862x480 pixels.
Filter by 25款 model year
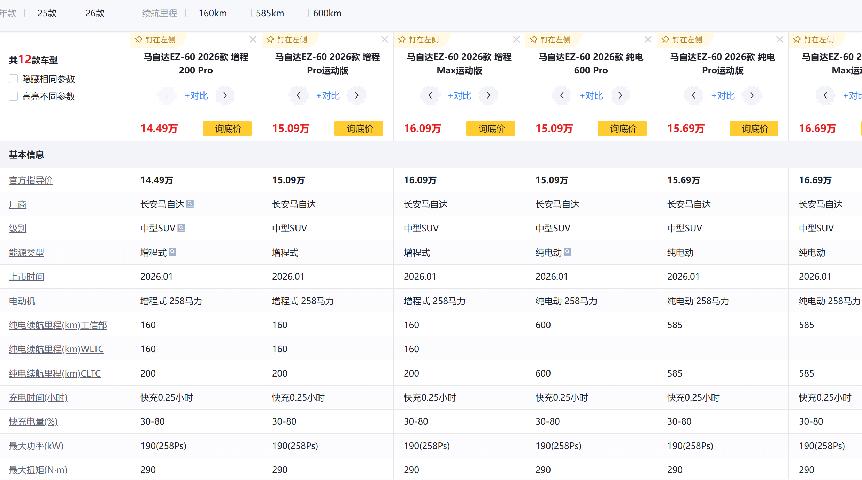click(47, 13)
